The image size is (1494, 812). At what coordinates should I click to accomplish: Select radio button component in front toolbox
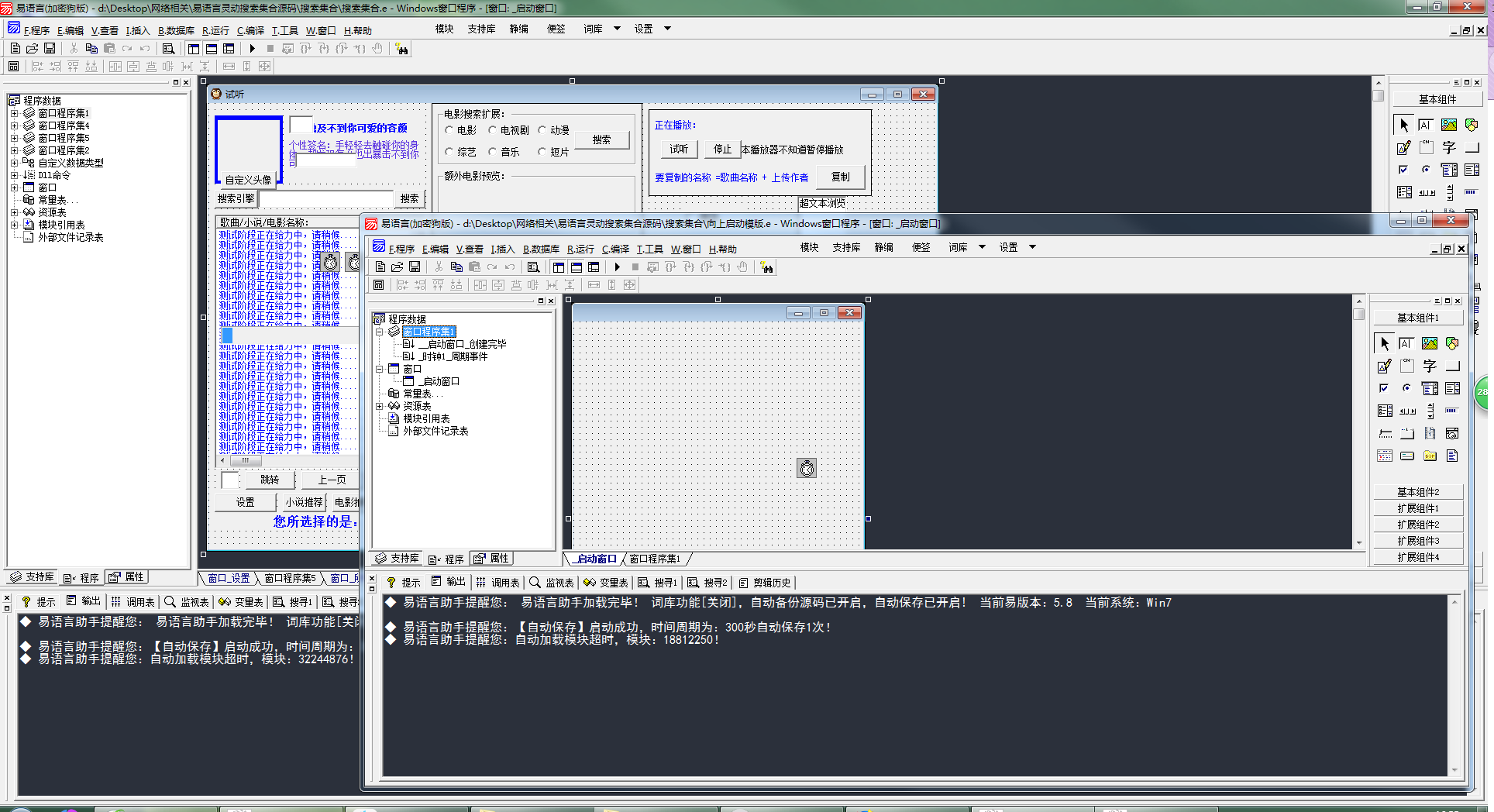[1406, 388]
